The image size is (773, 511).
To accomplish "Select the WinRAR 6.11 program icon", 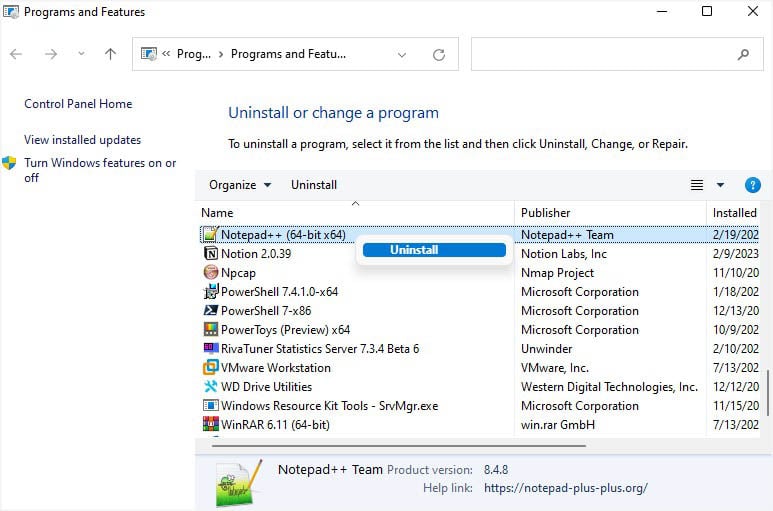I will coord(211,424).
